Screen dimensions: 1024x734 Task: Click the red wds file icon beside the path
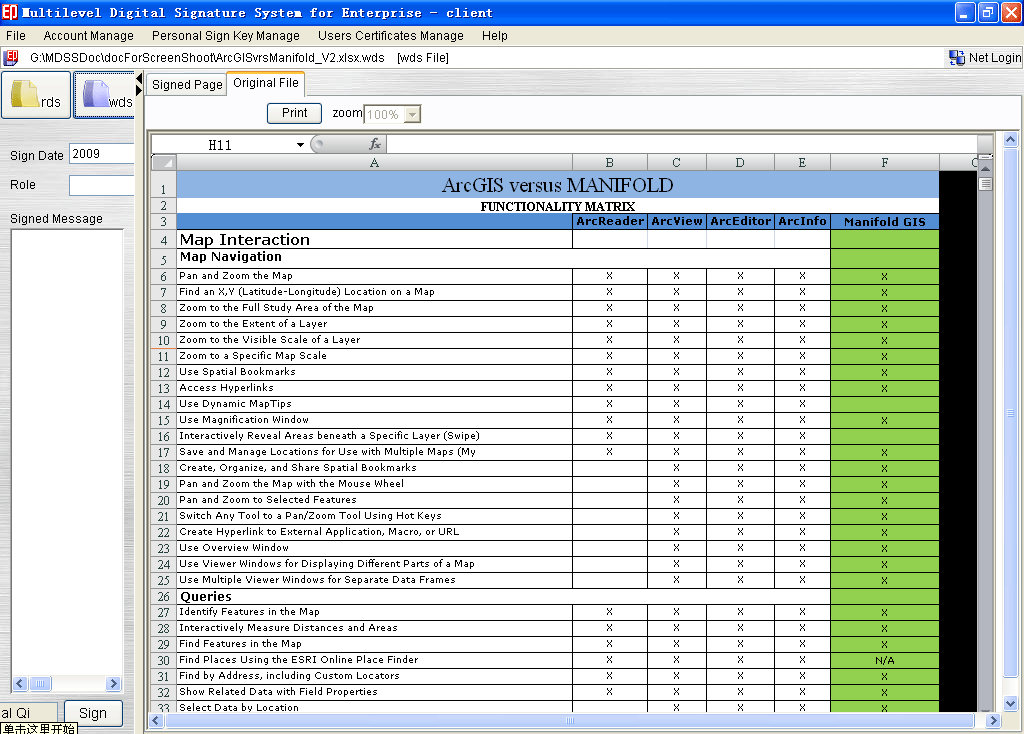tap(11, 57)
